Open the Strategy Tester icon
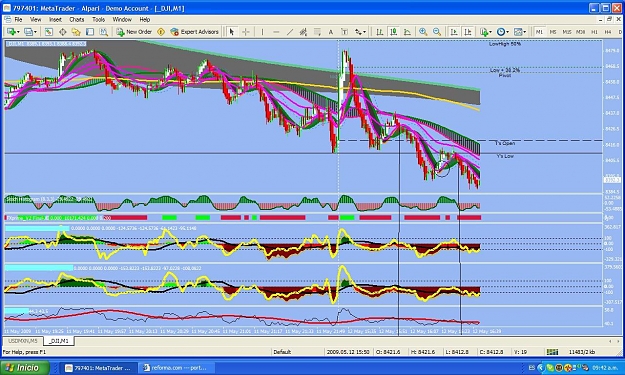 [104, 32]
